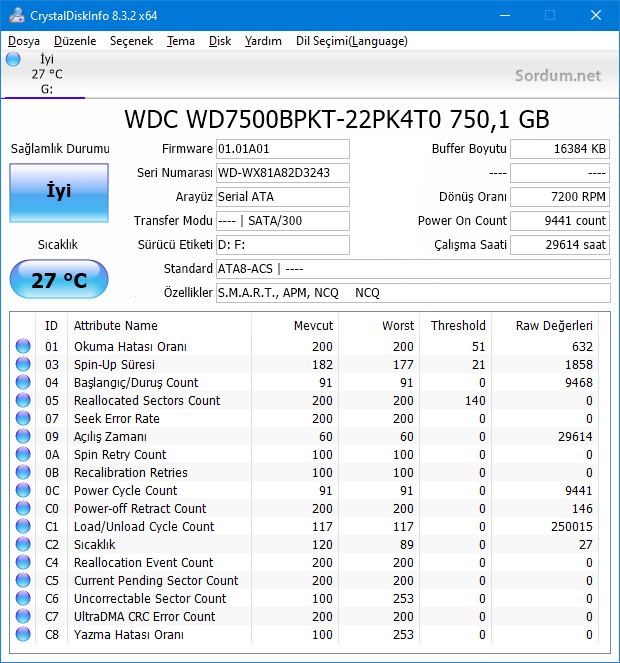Click status orb for Uncorrectable Sector Count row
This screenshot has height=663, width=620.
(23, 598)
